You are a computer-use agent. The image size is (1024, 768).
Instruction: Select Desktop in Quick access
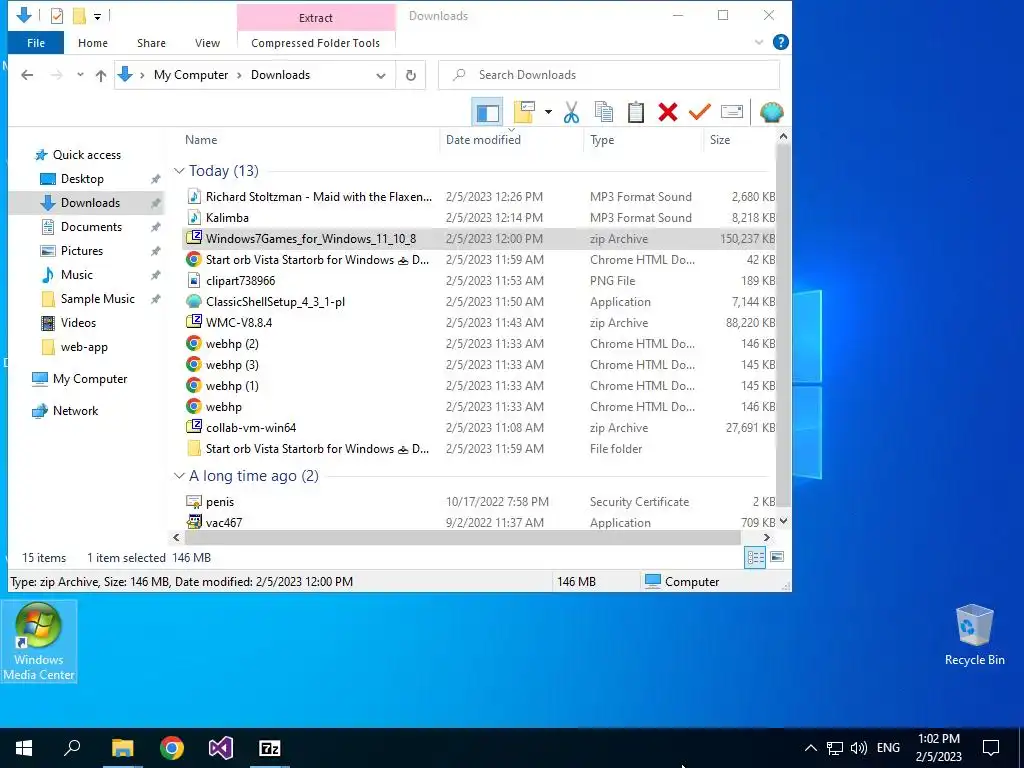point(82,179)
